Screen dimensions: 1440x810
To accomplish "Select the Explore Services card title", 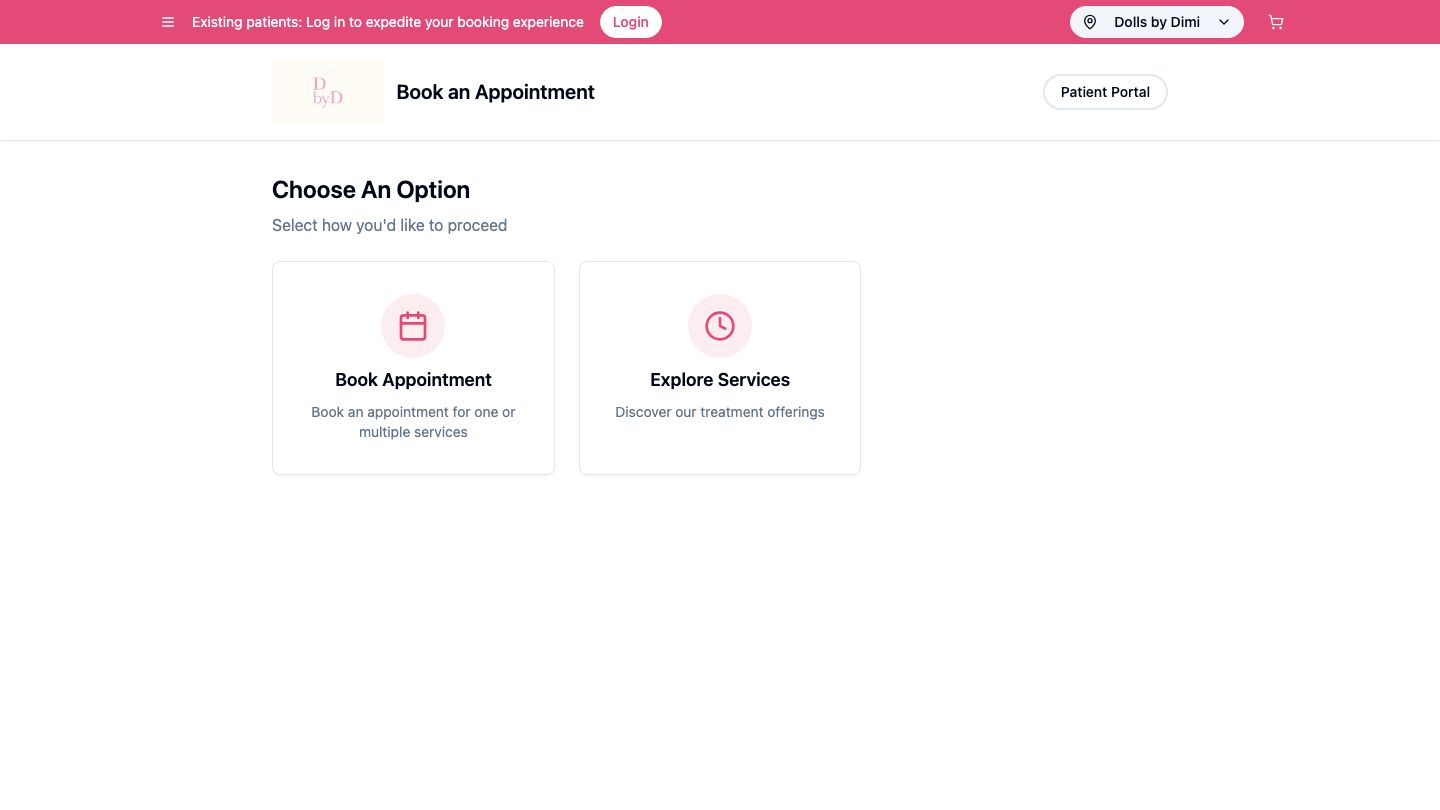I will coord(720,380).
